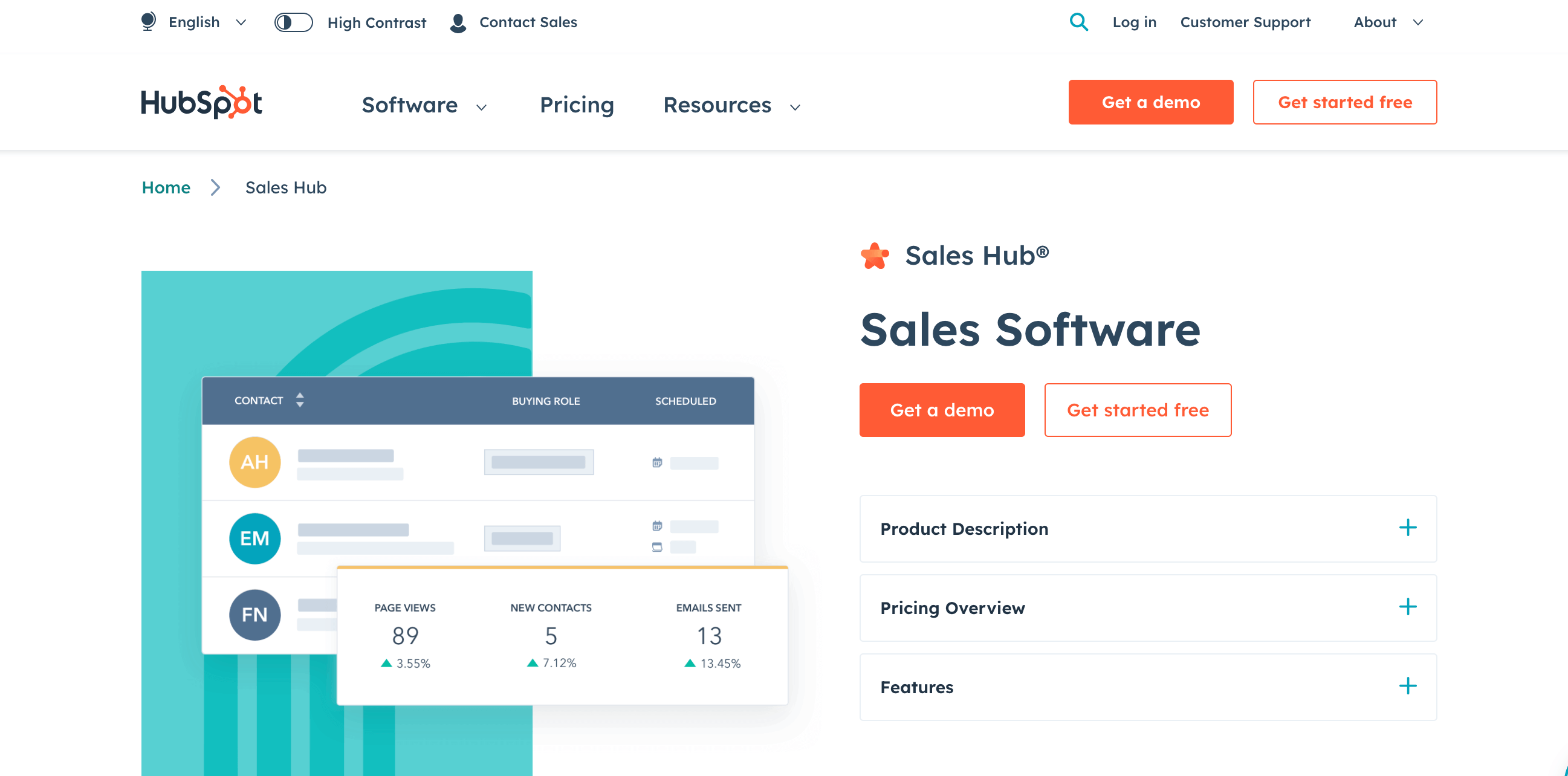Click the 13.45% emails sent change
Image resolution: width=1568 pixels, height=776 pixels.
712,664
